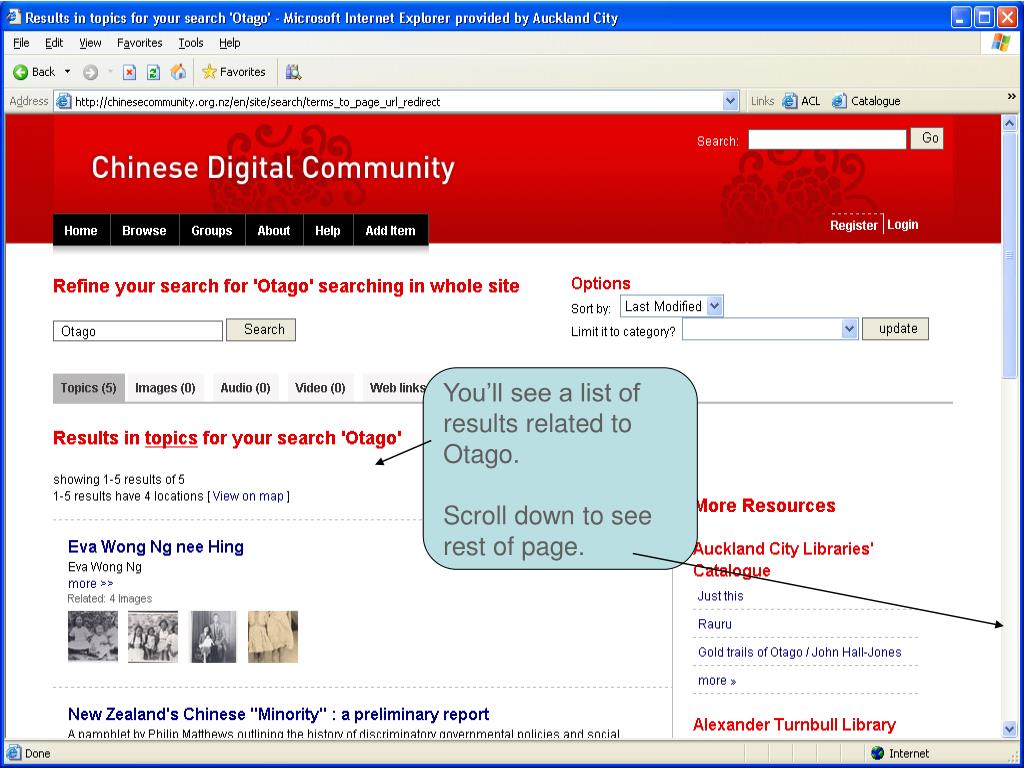Open the About nav item
This screenshot has height=768, width=1024.
point(274,231)
